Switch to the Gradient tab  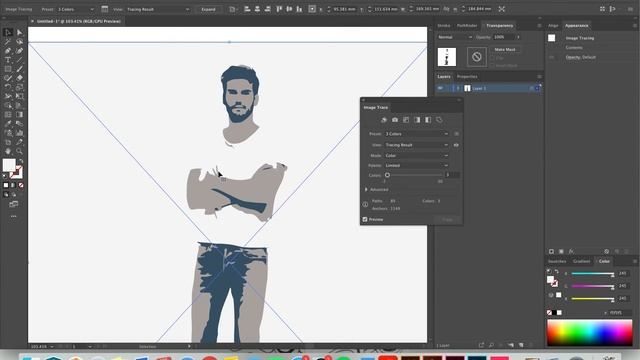tap(581, 261)
